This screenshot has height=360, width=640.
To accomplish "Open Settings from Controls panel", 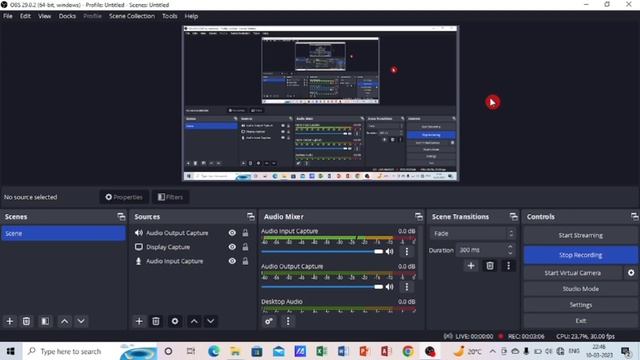I will point(580,304).
